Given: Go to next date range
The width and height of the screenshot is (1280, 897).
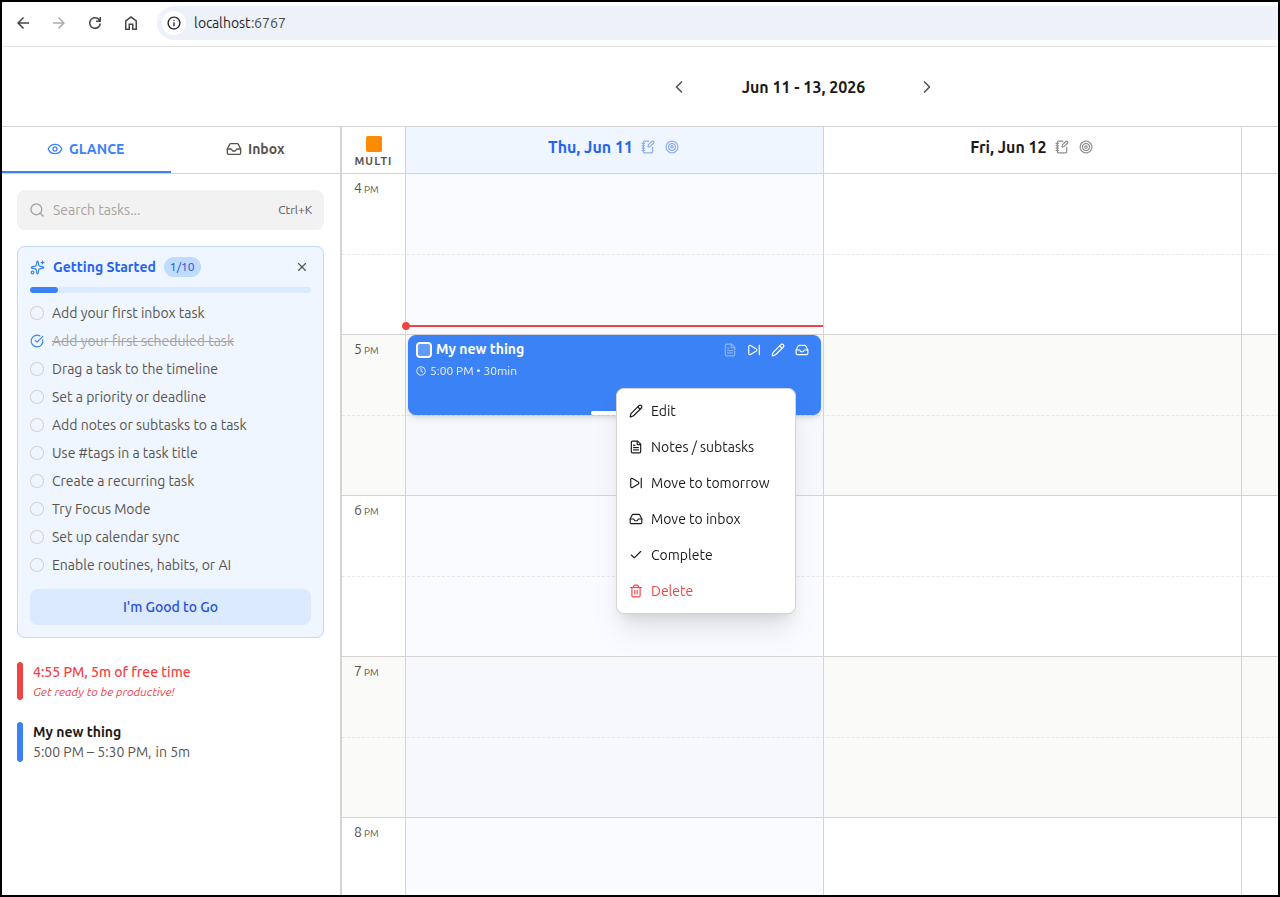Looking at the screenshot, I should click(926, 87).
